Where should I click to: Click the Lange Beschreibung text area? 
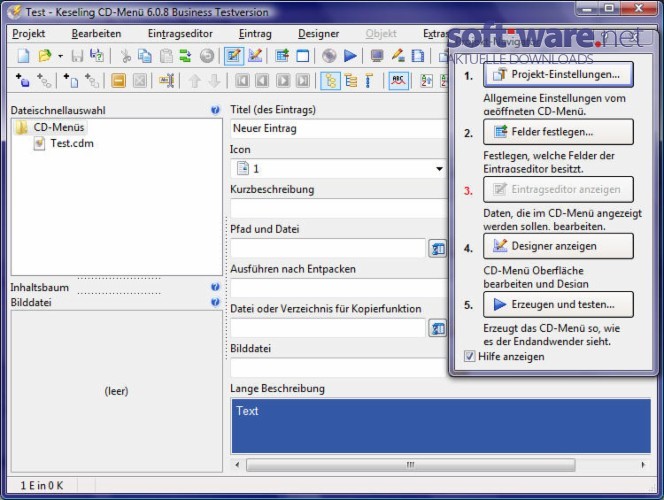[441, 426]
